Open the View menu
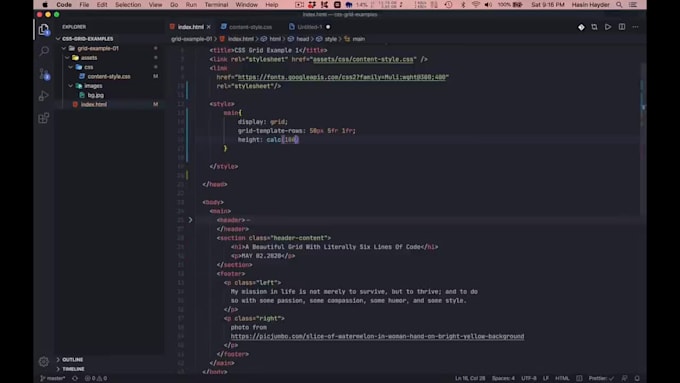This screenshot has width=680, height=383. pyautogui.click(x=155, y=5)
